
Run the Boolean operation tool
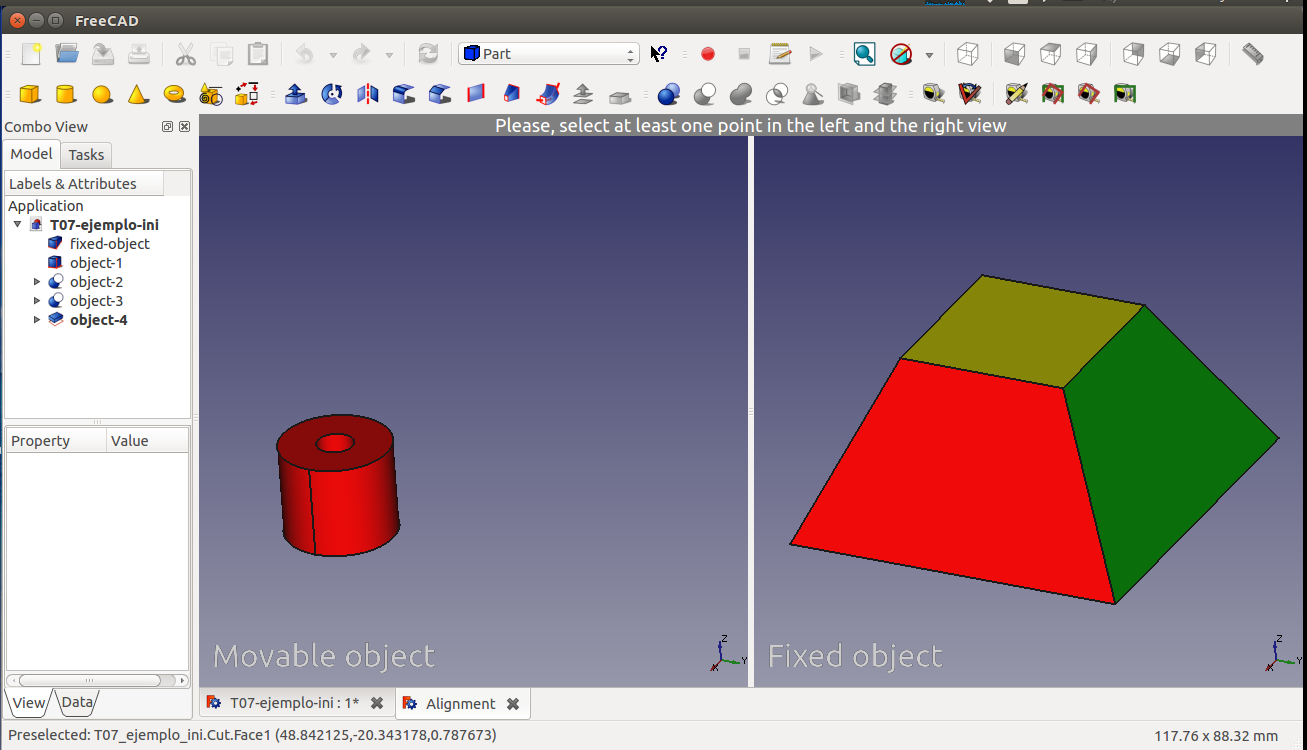point(669,94)
